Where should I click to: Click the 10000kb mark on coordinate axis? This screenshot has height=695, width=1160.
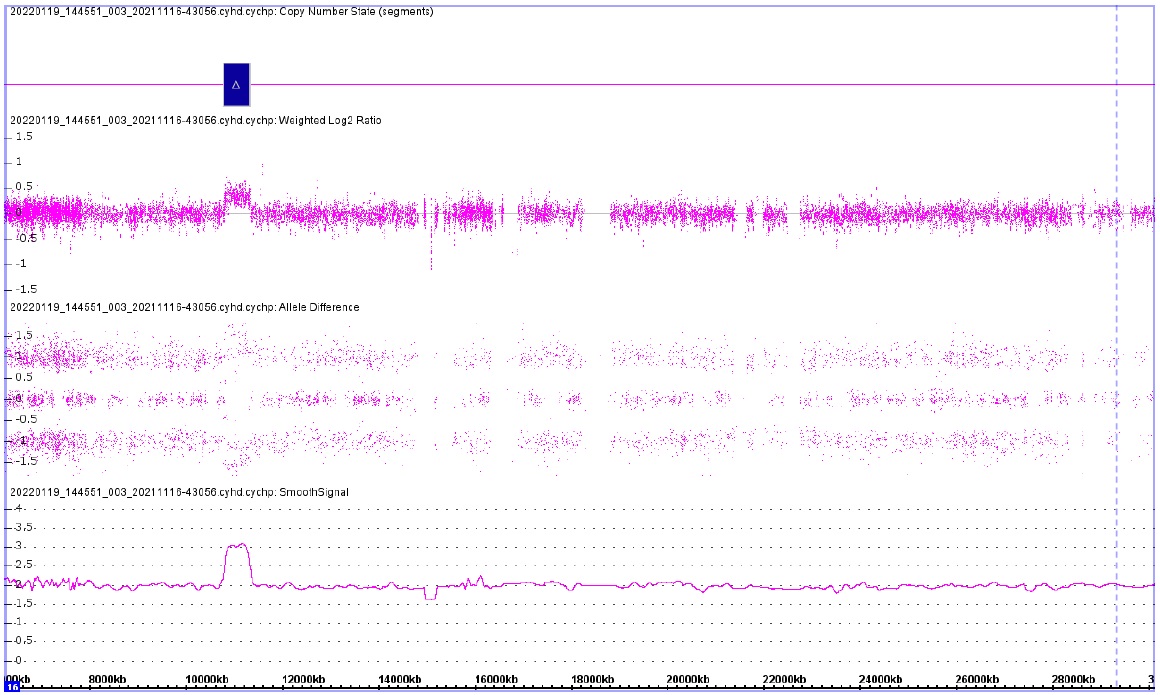(206, 680)
